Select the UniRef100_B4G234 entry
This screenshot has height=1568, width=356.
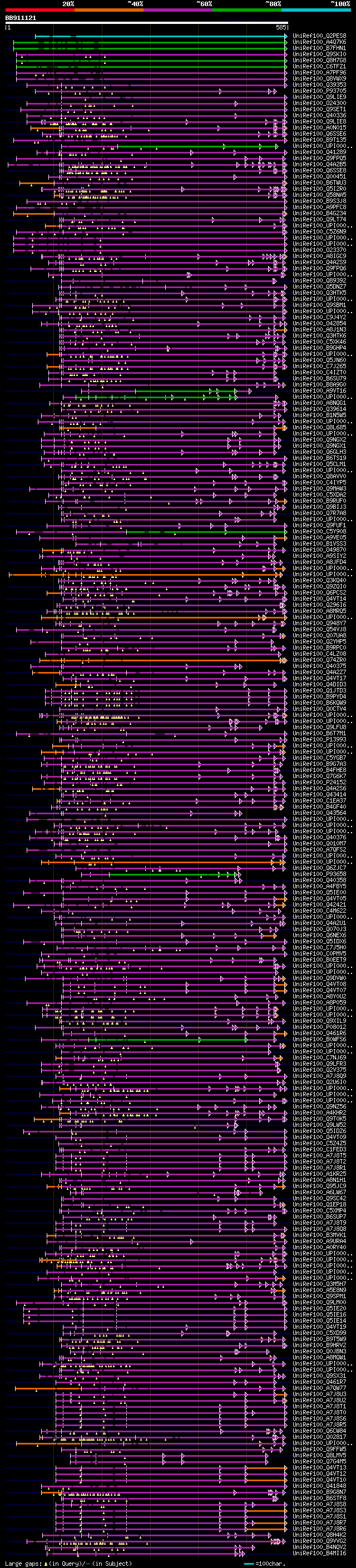pyautogui.click(x=319, y=213)
